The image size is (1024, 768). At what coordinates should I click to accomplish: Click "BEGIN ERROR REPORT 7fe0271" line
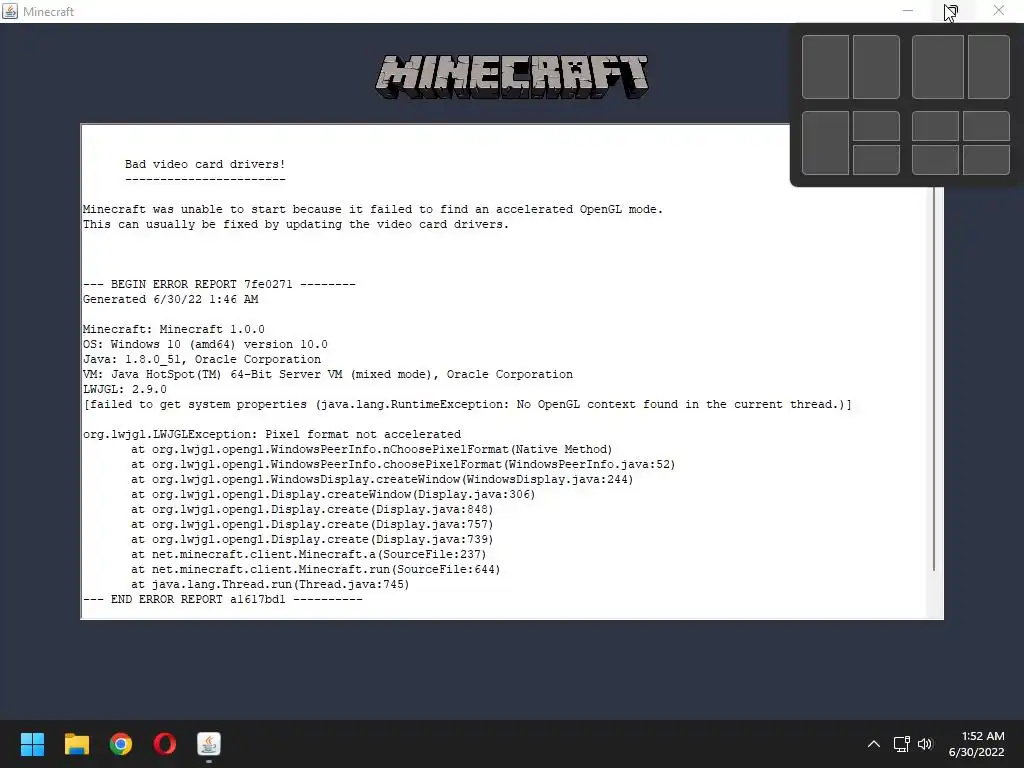click(219, 284)
